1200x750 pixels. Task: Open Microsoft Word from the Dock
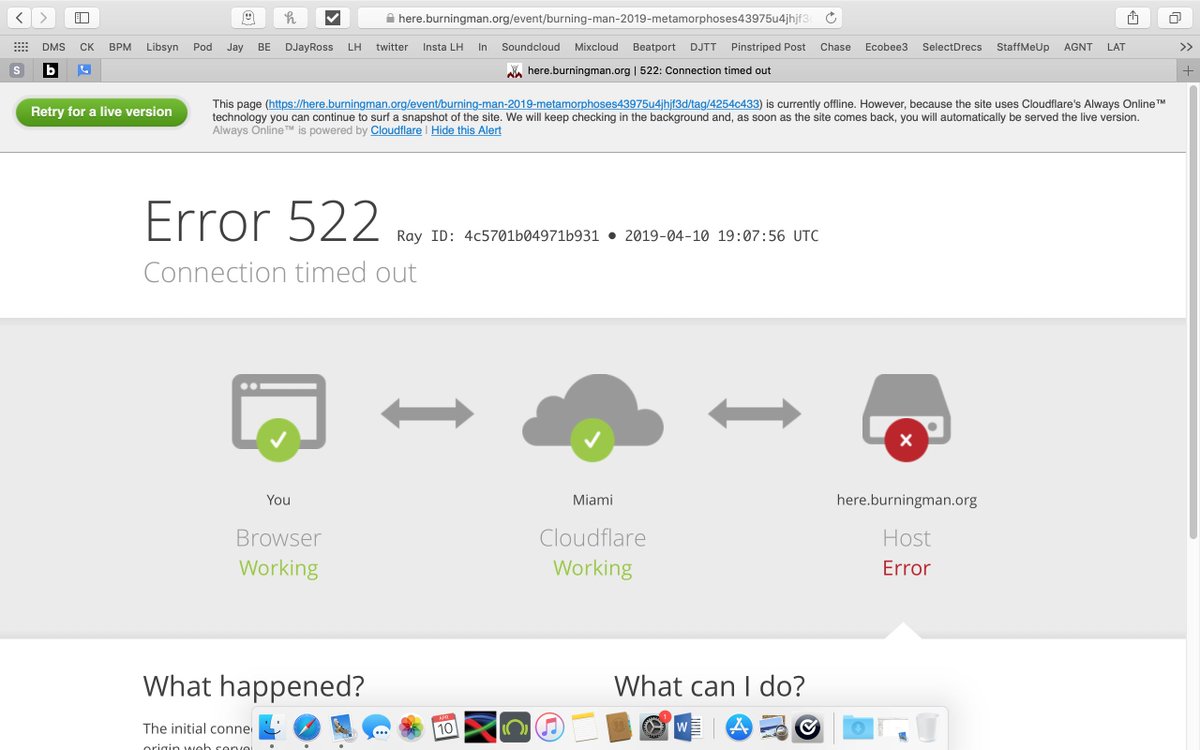click(x=688, y=726)
